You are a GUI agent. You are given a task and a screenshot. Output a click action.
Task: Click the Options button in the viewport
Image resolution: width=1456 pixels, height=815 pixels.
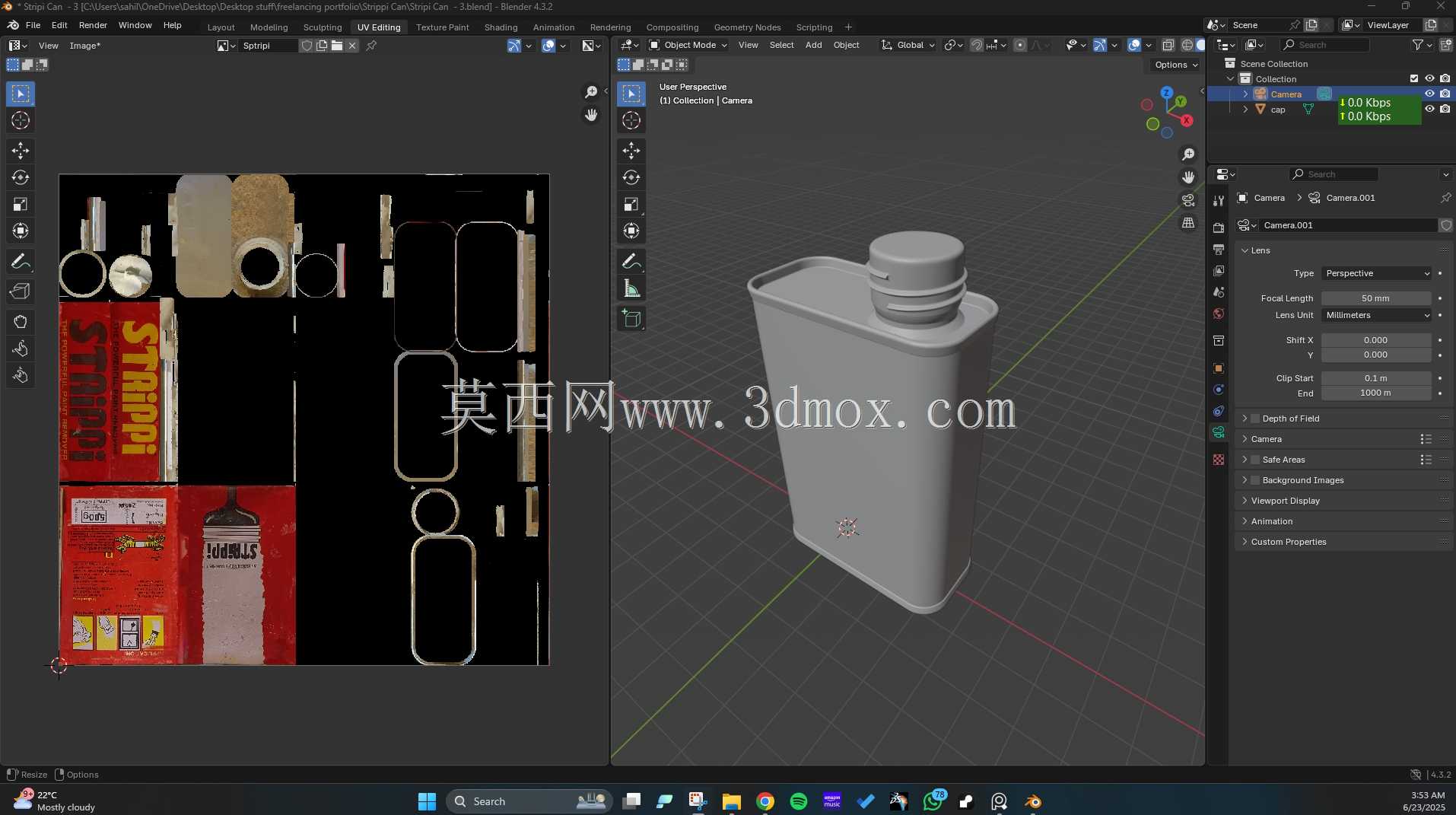(x=1176, y=65)
